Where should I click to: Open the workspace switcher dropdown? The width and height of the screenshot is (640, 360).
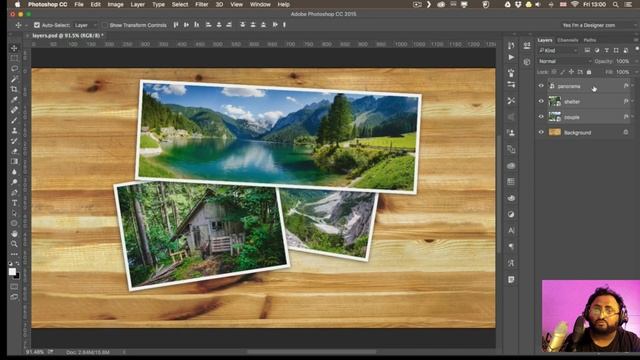point(598,25)
